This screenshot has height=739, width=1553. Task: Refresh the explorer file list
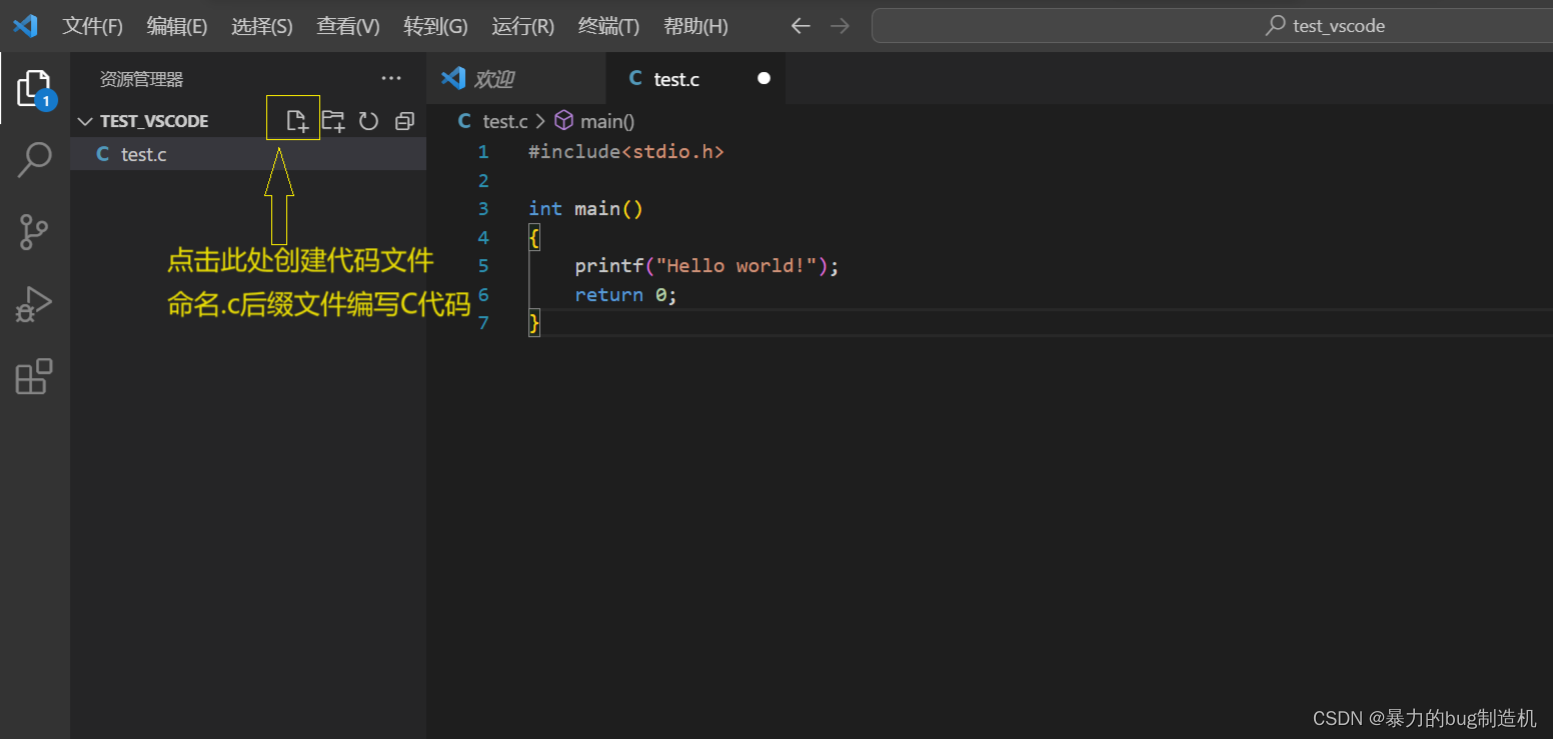pyautogui.click(x=369, y=121)
